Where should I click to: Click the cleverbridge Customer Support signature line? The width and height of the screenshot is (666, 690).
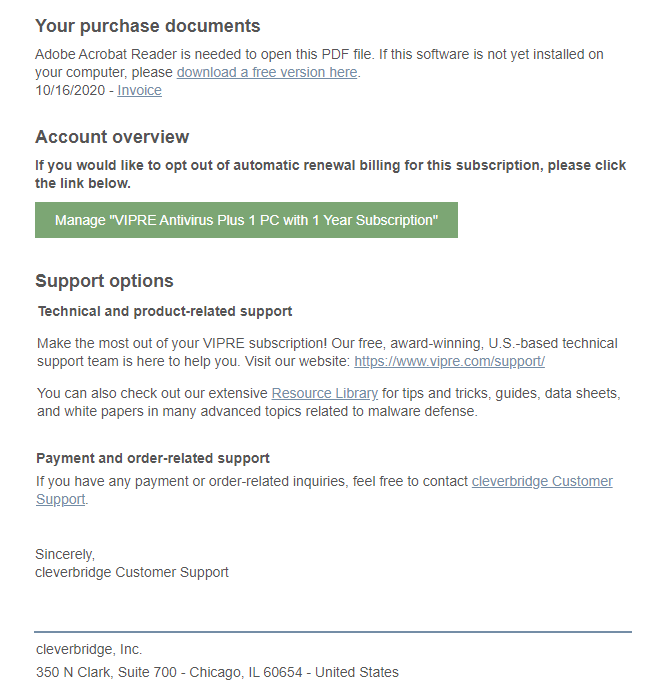132,573
